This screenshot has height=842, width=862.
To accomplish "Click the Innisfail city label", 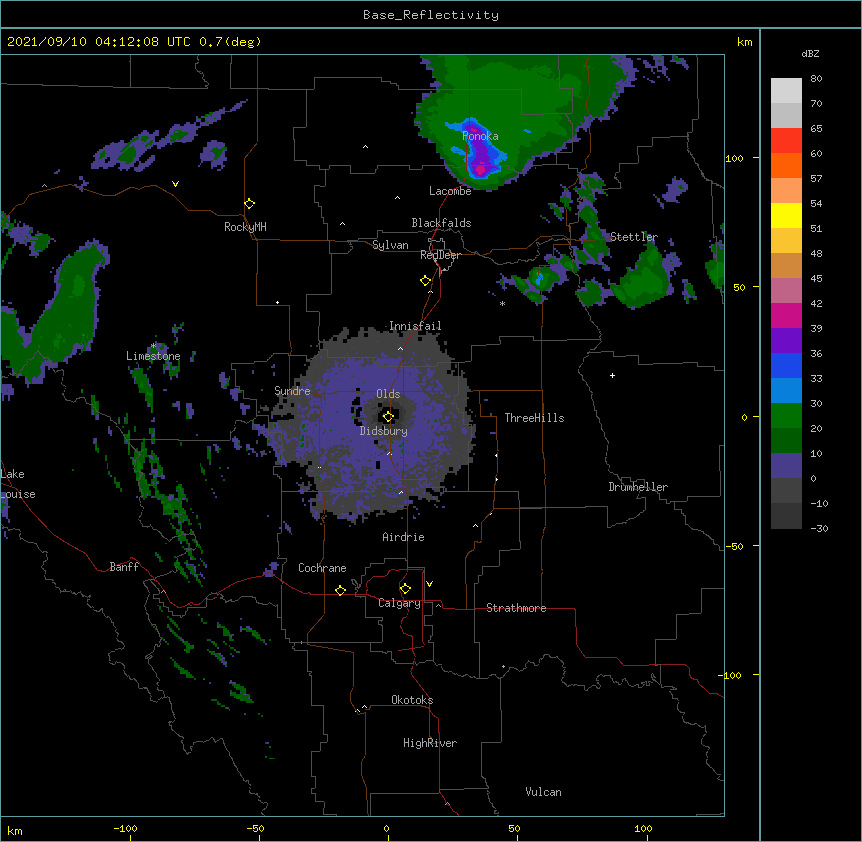I will pyautogui.click(x=415, y=326).
